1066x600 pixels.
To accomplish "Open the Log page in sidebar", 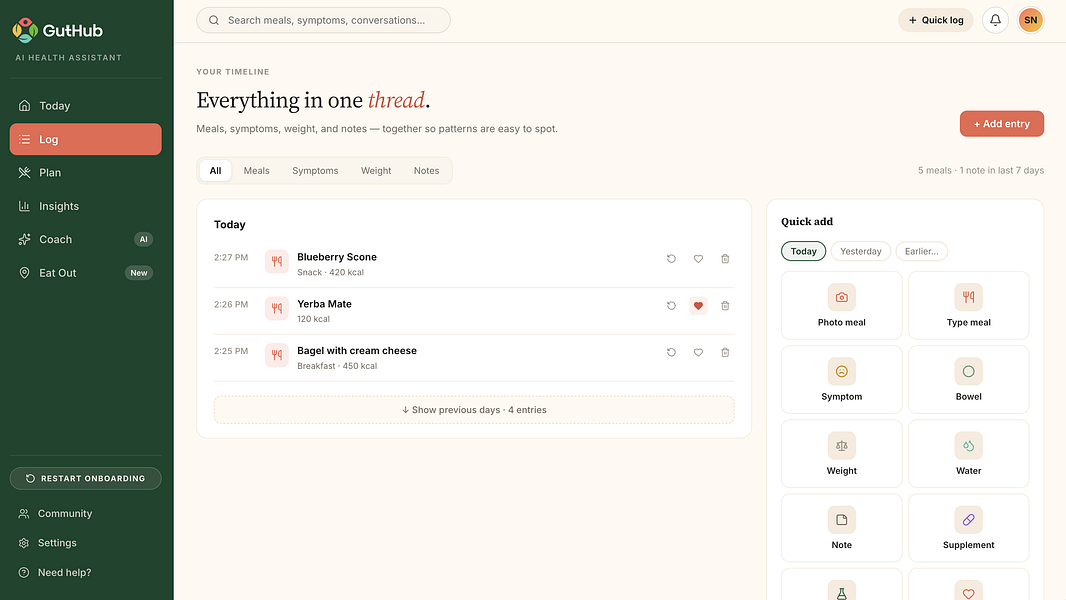I will (86, 139).
